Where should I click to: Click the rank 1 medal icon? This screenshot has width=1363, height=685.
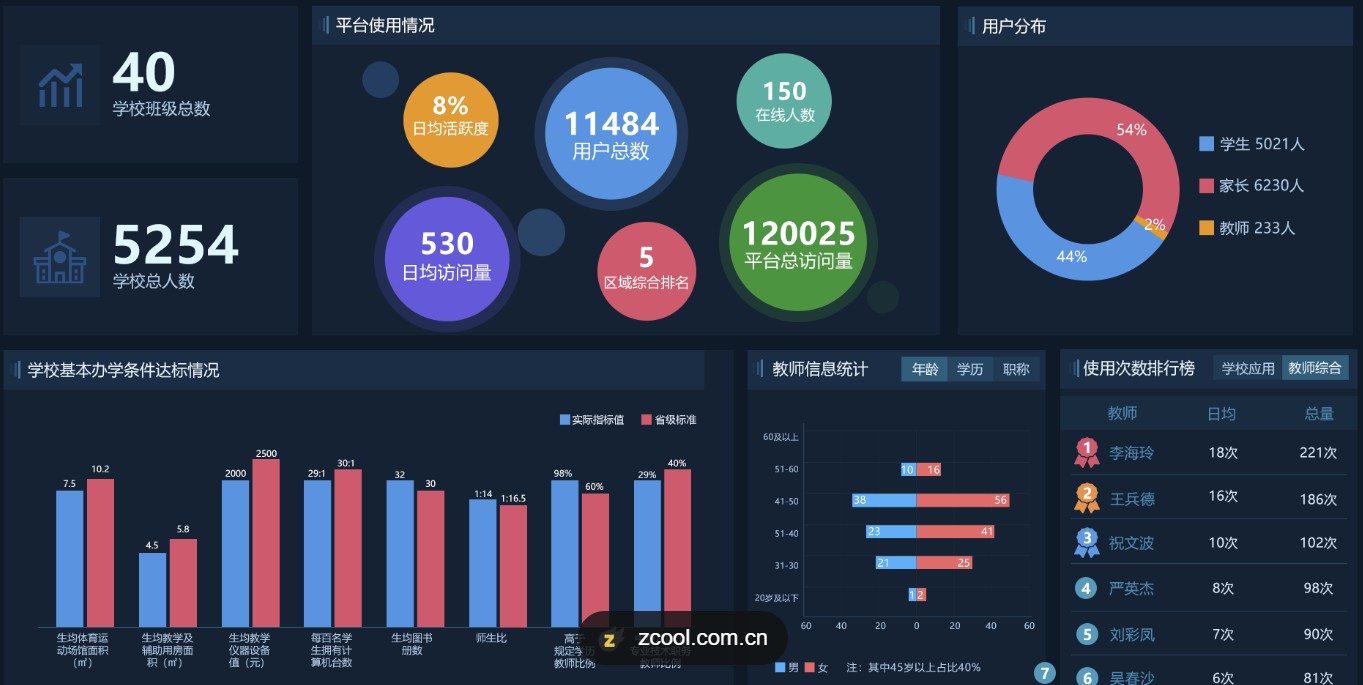[1087, 452]
